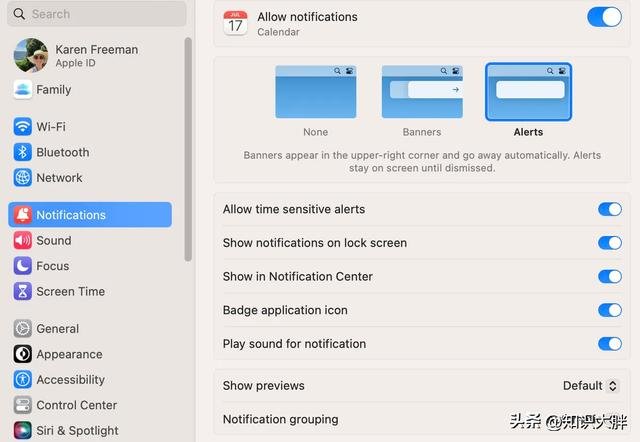Open Bluetooth settings via its icon
The width and height of the screenshot is (640, 442).
[22, 152]
